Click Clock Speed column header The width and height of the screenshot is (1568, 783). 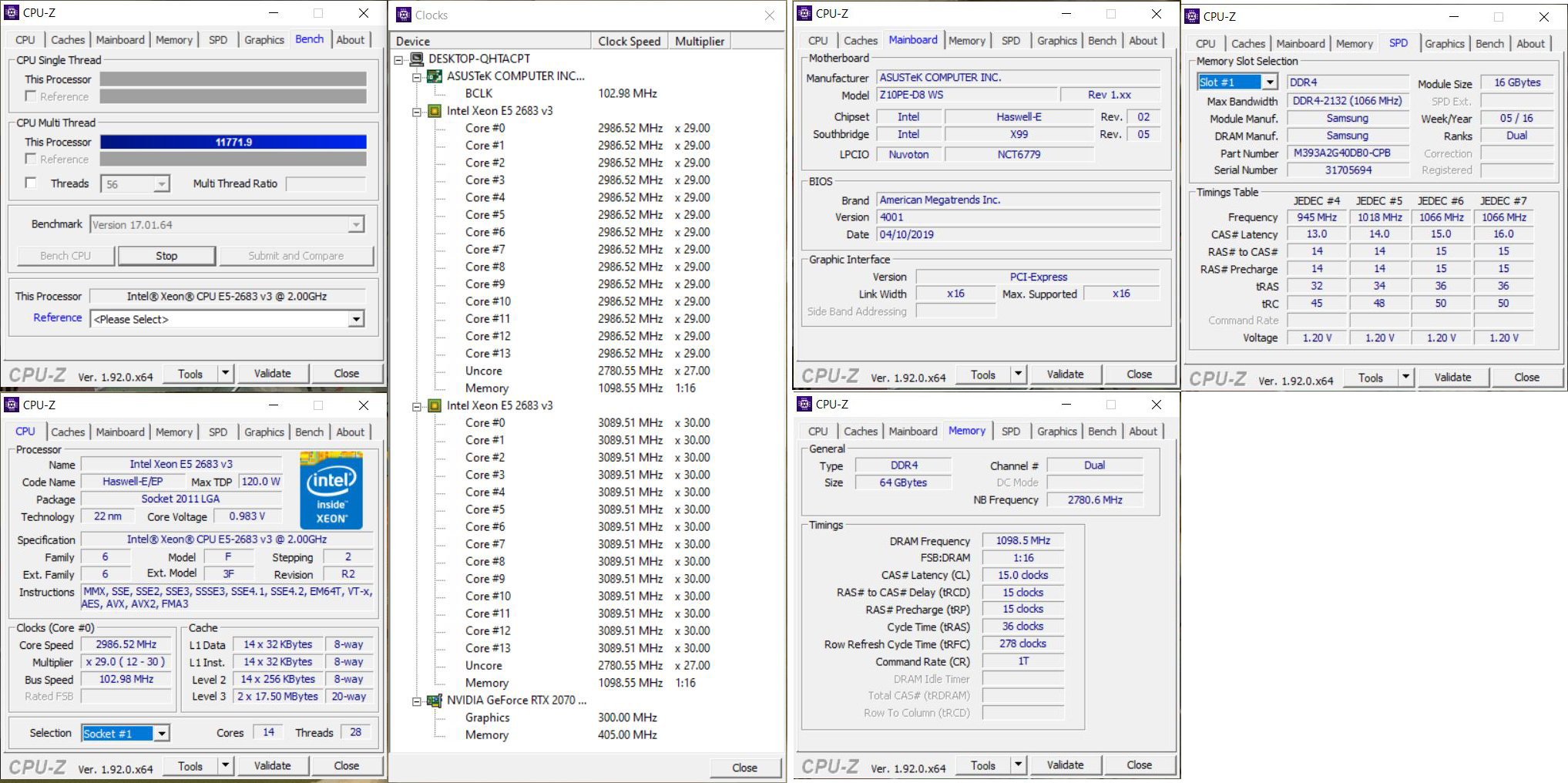(630, 41)
